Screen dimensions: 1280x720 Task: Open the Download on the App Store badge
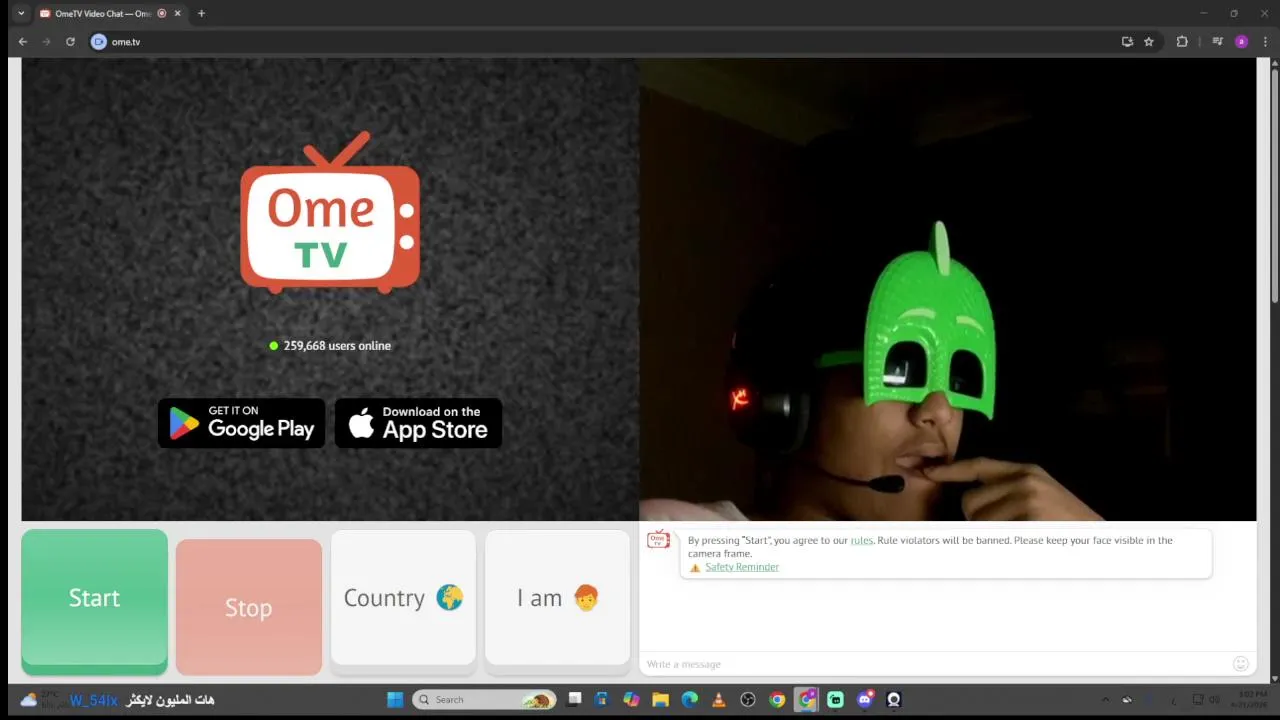coord(418,423)
